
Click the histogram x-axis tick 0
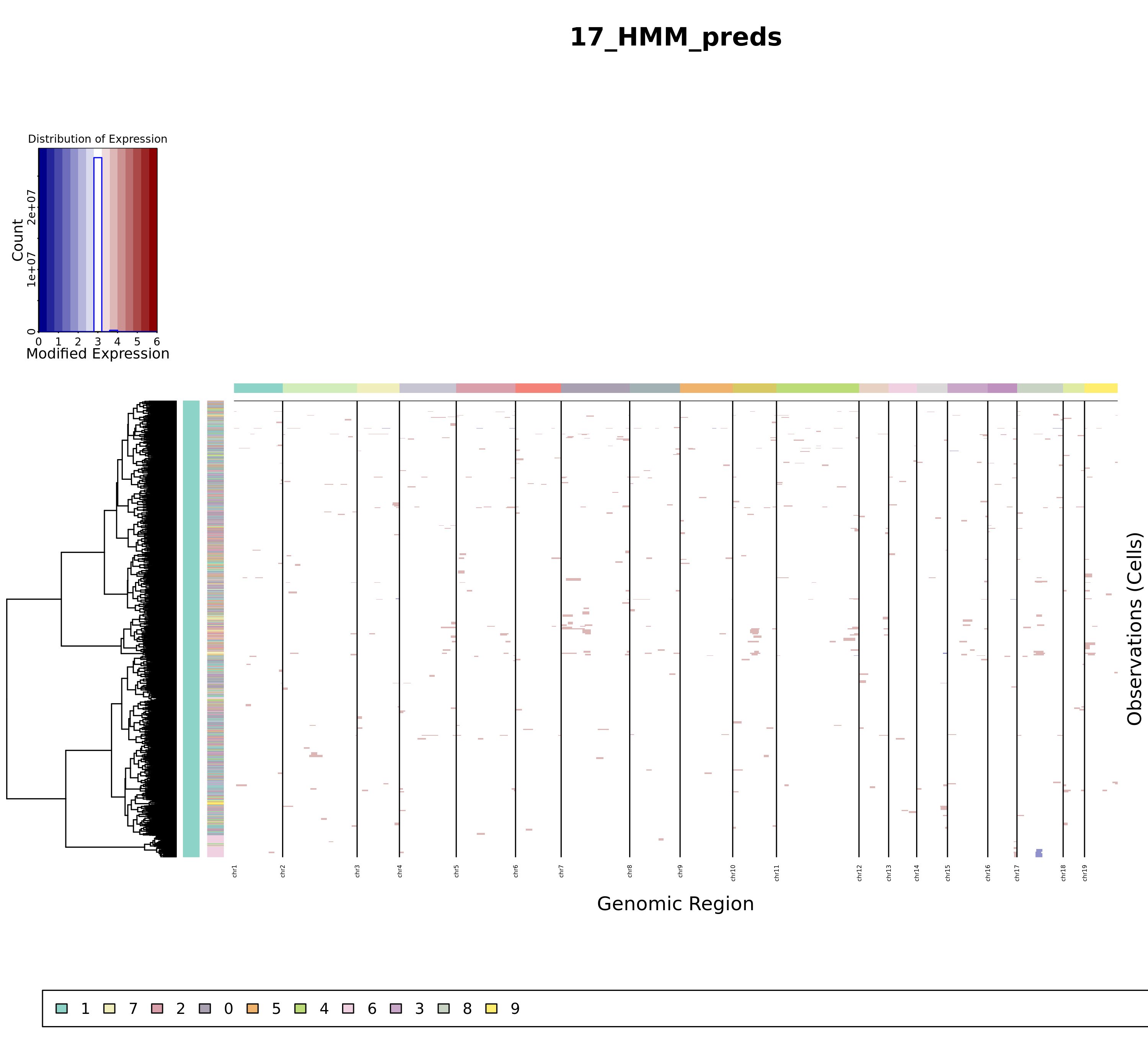tap(39, 341)
